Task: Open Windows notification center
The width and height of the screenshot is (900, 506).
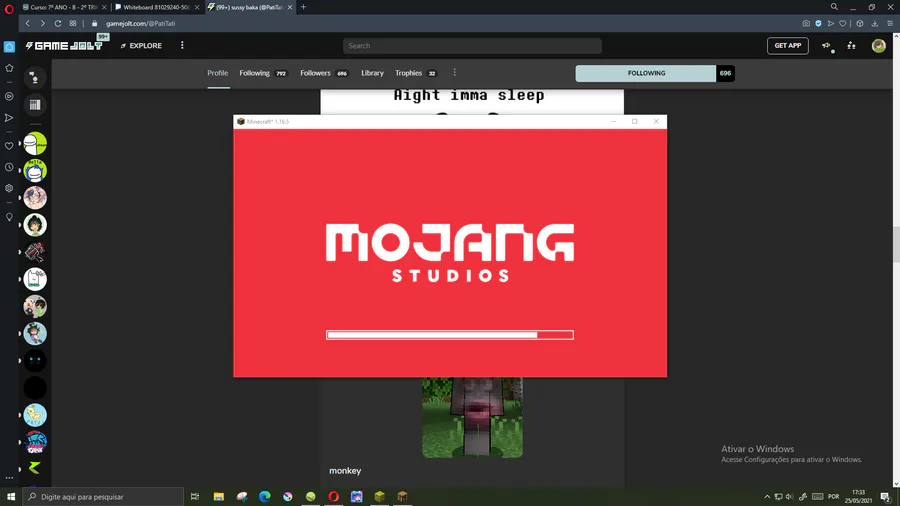Action: 886,497
